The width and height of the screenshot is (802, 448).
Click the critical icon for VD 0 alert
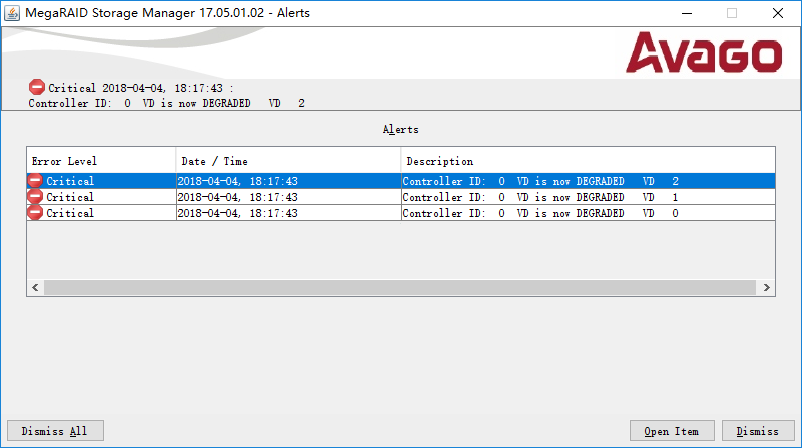(35, 213)
